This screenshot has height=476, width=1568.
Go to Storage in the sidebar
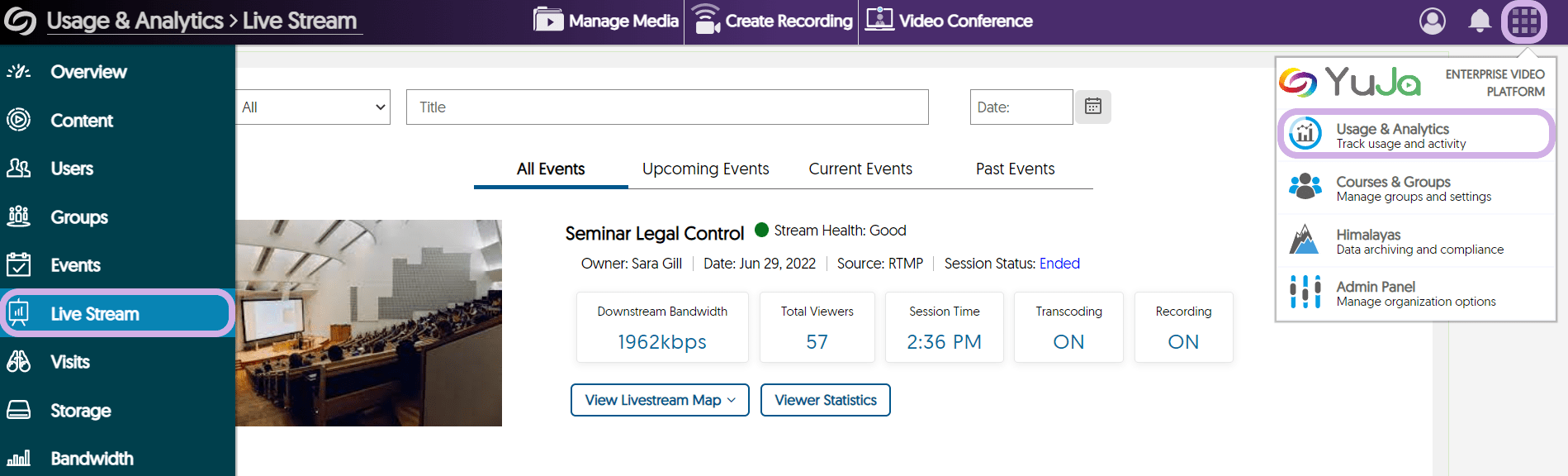pyautogui.click(x=80, y=411)
